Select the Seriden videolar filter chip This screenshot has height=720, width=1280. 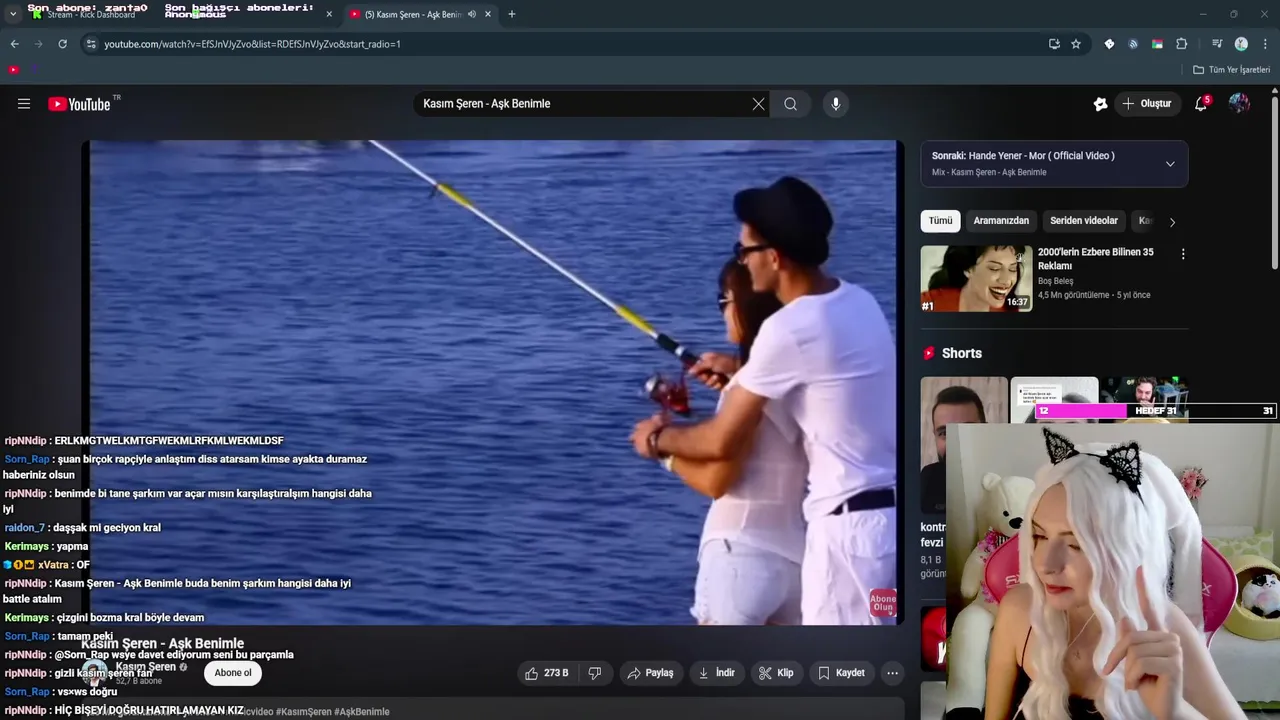1084,221
